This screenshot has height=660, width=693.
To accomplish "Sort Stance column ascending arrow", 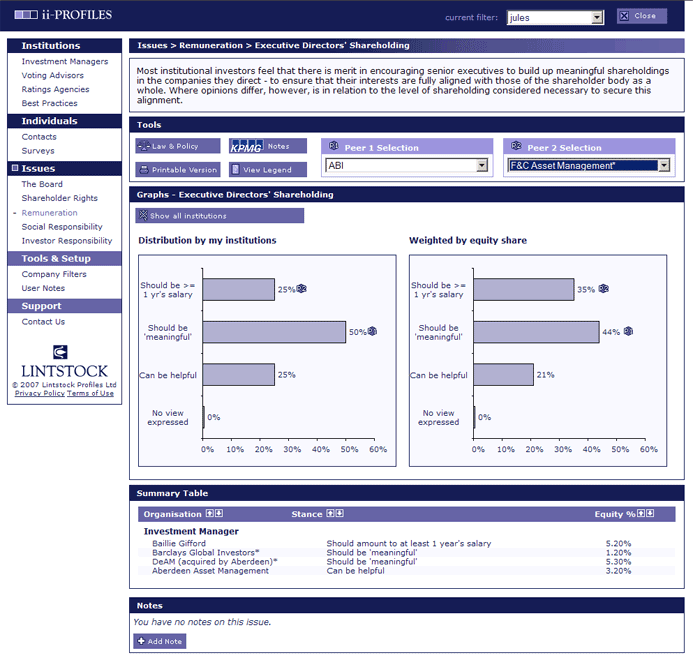I will [330, 513].
